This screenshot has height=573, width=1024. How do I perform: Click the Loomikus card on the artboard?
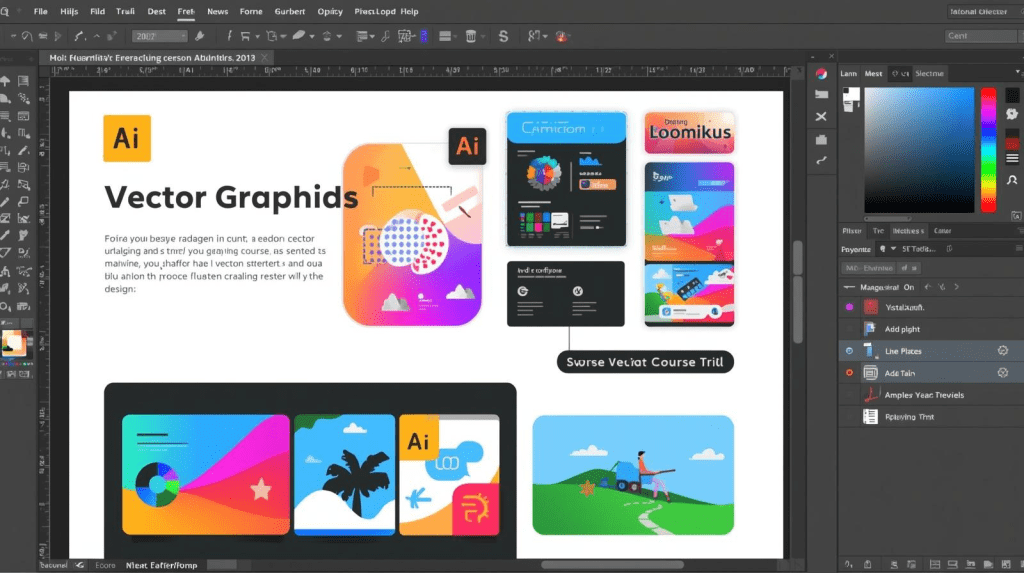pos(689,133)
